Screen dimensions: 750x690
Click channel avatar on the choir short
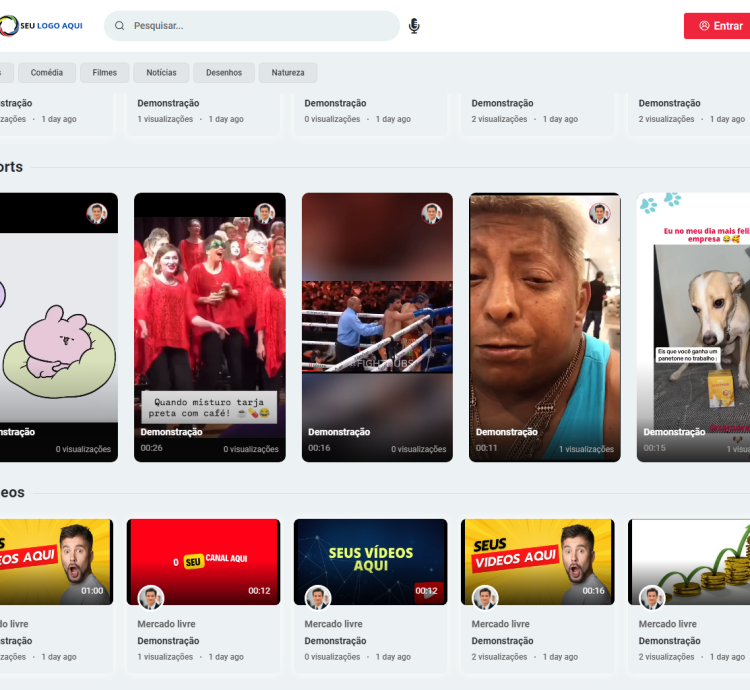(x=264, y=213)
